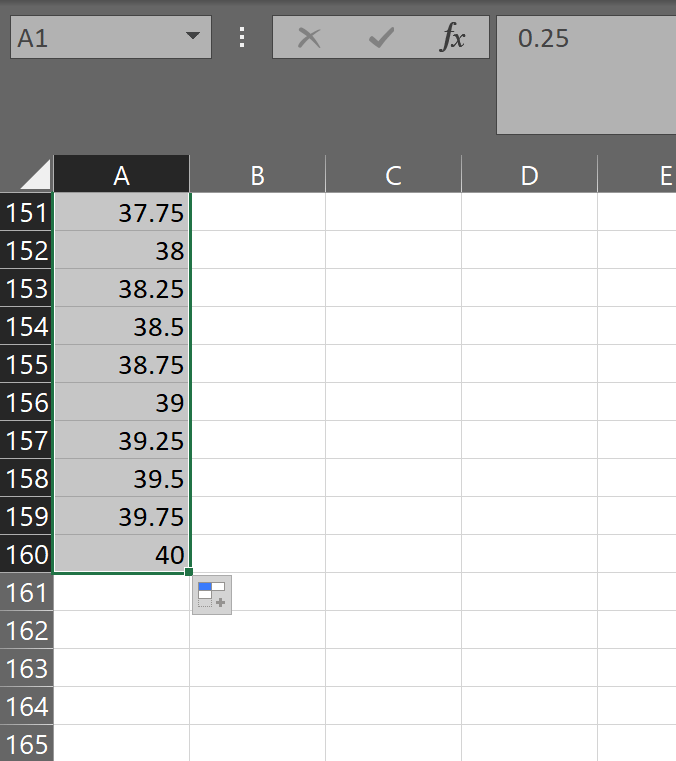Click the cell containing 39.5

pyautogui.click(x=121, y=478)
